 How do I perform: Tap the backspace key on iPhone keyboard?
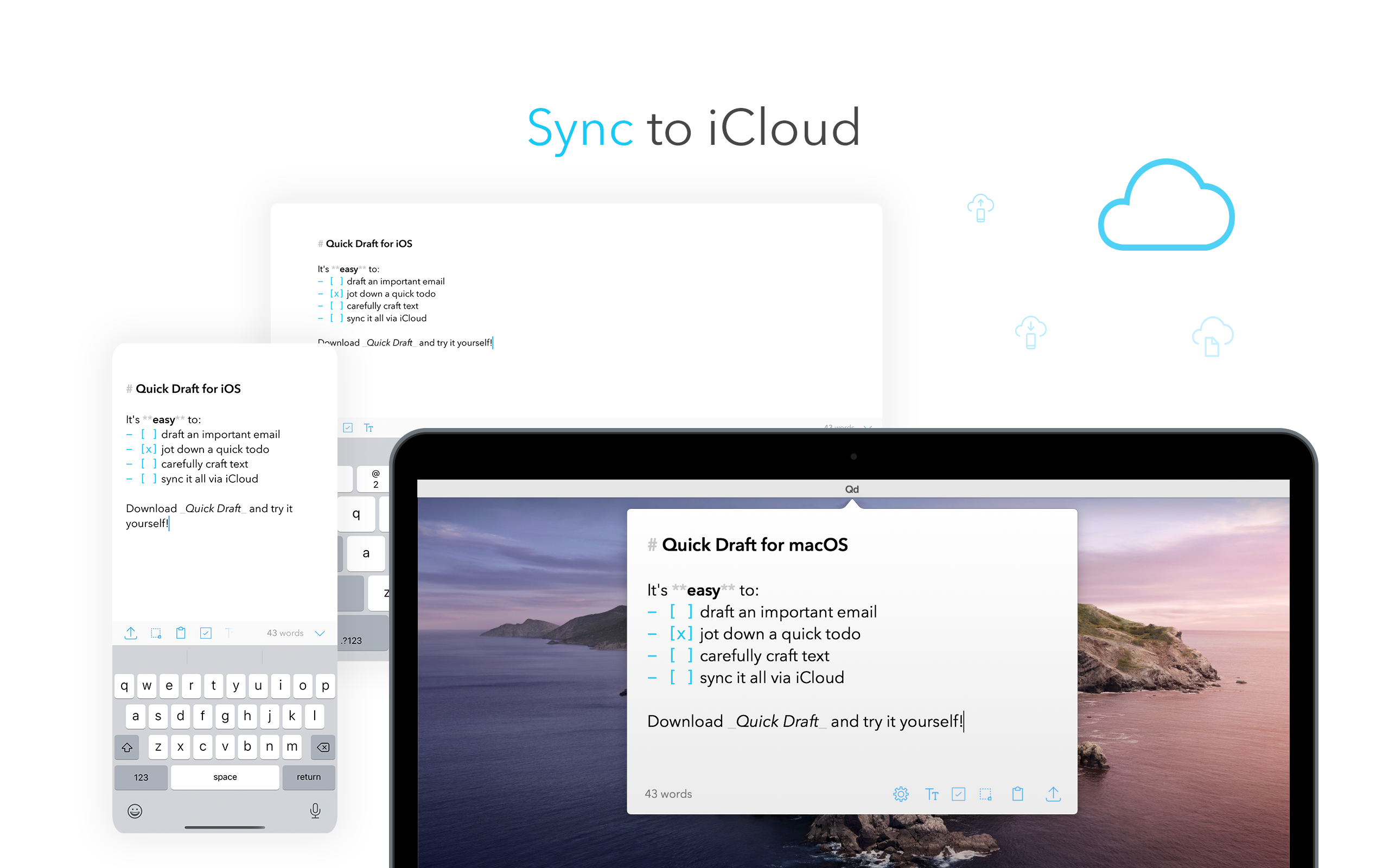(323, 747)
